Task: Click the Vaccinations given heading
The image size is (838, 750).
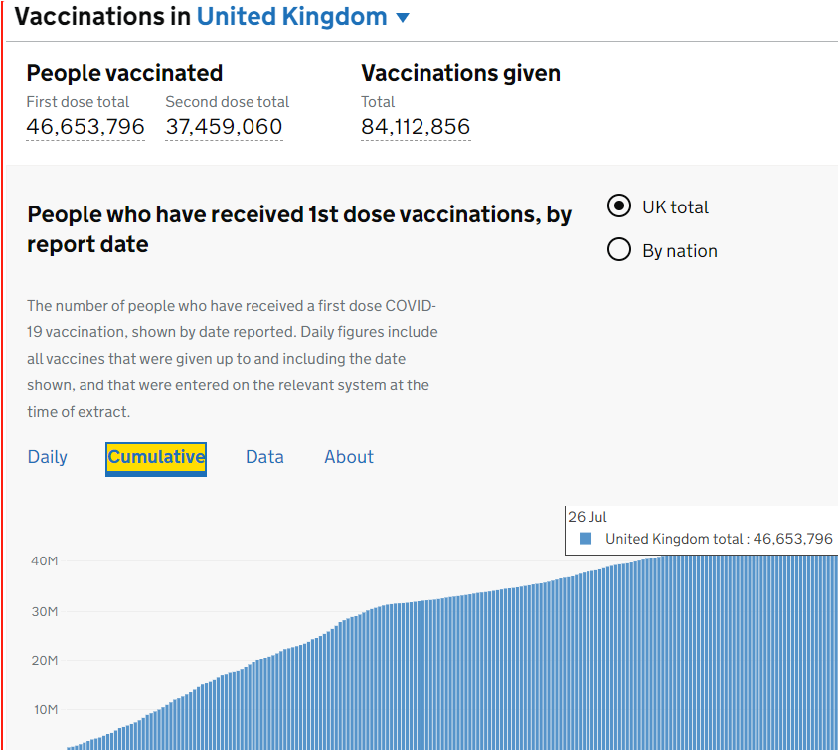Action: (461, 73)
